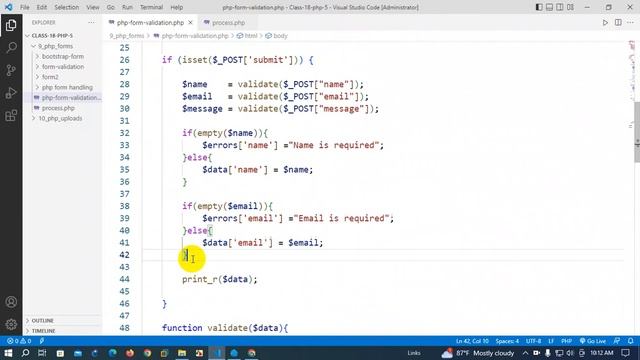Show hidden system tray icons

pyautogui.click(x=525, y=353)
